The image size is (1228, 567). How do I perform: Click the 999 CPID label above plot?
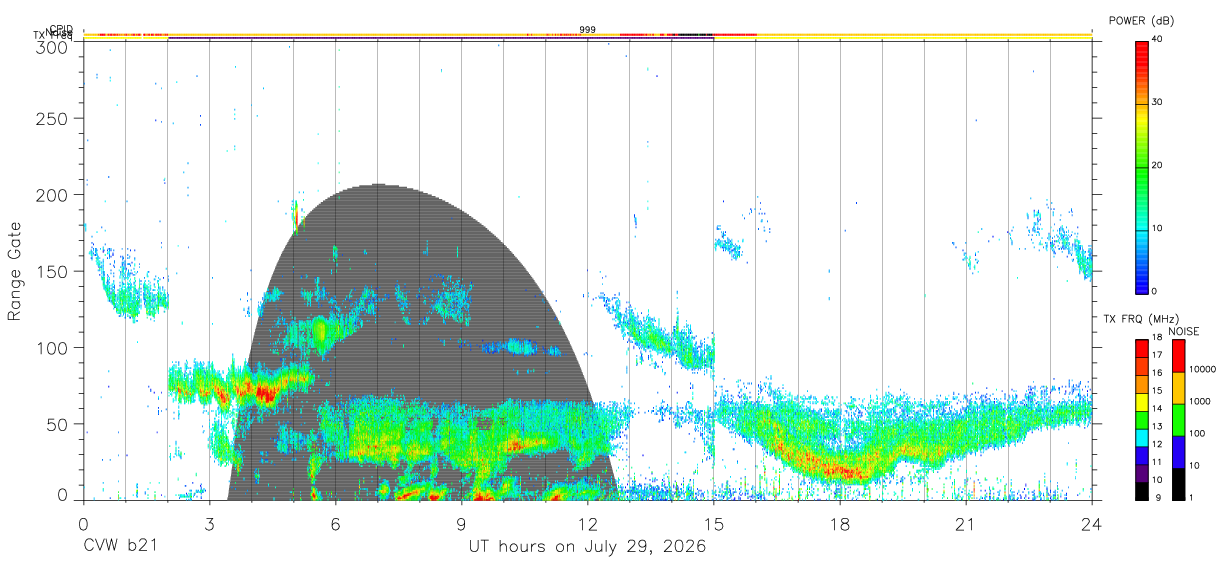588,30
